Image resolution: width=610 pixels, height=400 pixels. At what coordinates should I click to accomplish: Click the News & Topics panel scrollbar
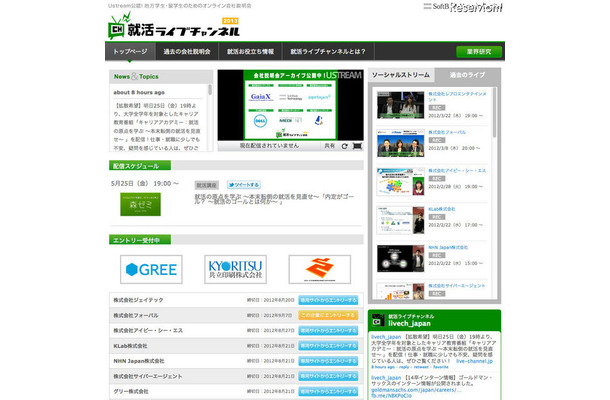[210, 90]
